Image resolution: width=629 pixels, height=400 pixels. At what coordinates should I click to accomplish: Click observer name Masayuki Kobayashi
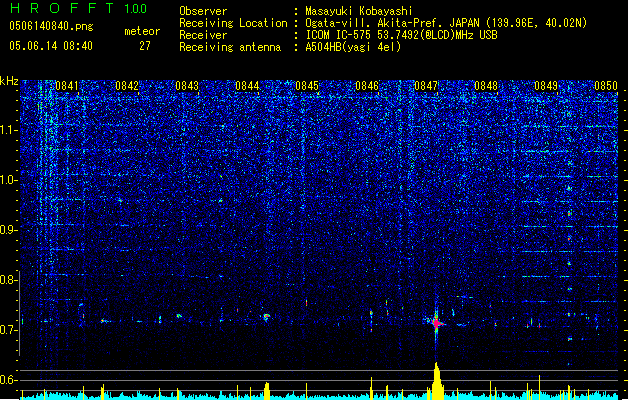(359, 11)
